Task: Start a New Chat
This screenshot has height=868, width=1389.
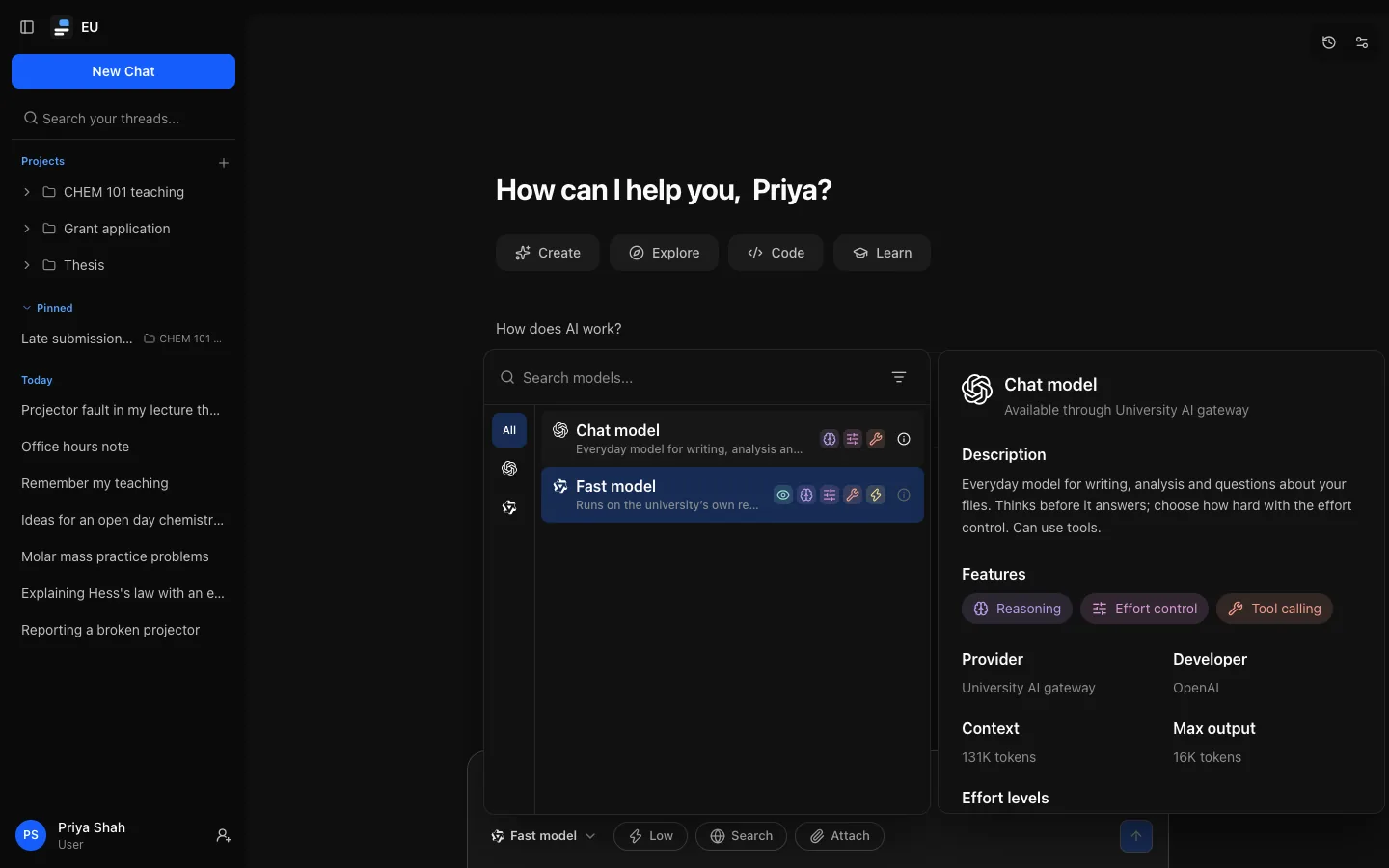Action: click(123, 71)
